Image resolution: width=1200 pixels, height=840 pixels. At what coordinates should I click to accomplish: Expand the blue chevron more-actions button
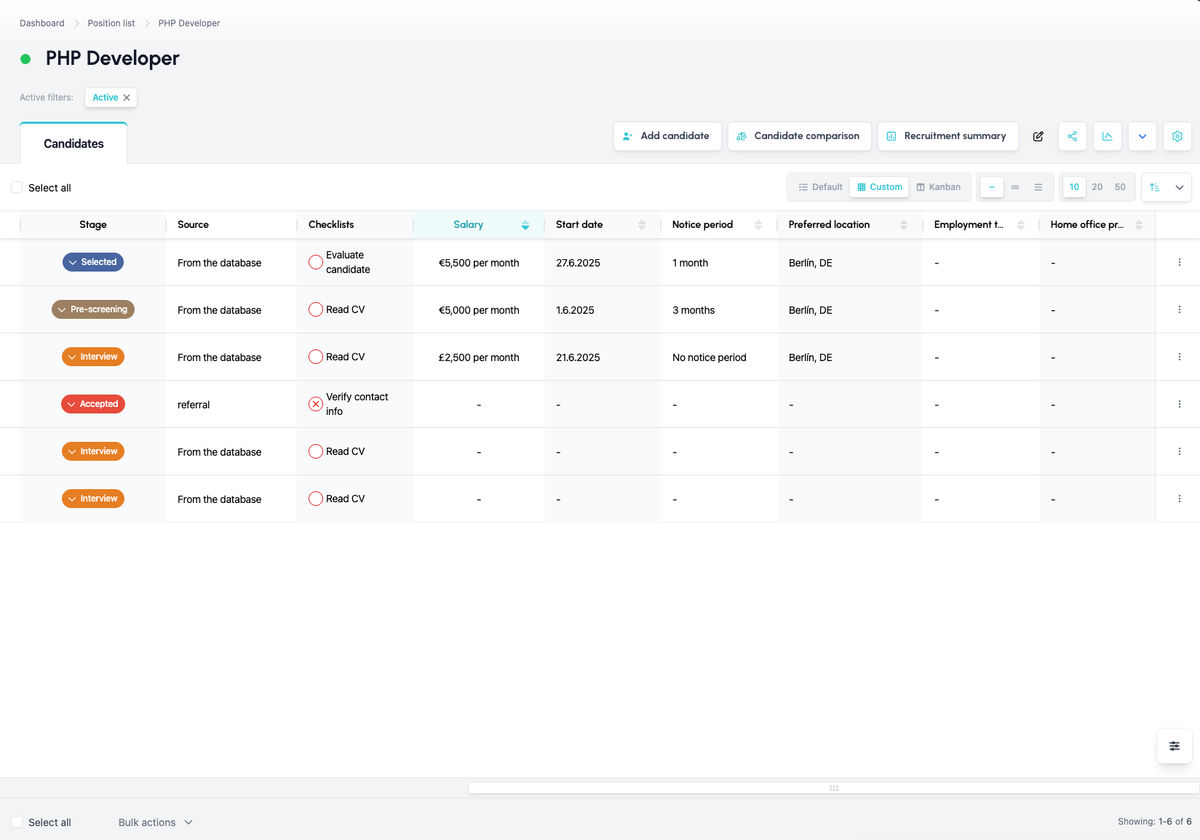coord(1142,136)
